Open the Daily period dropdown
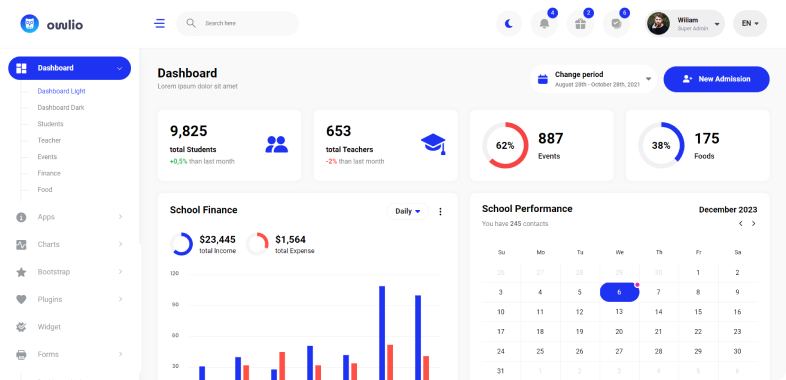Screen dimensions: 786x380 click(x=408, y=212)
